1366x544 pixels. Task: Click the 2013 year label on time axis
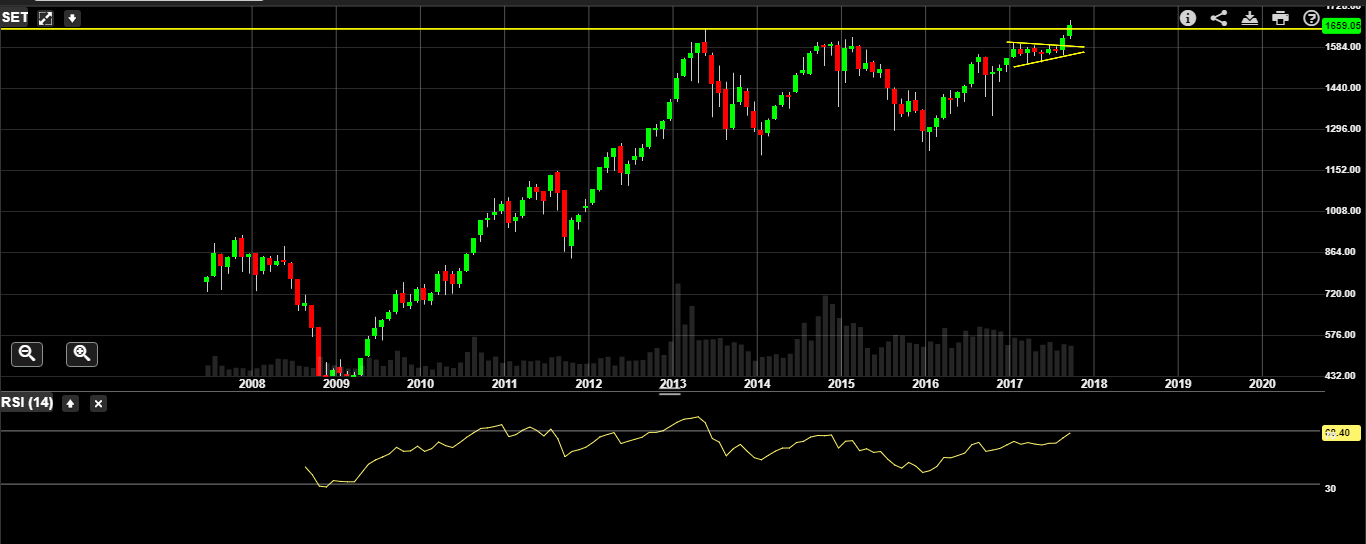point(673,384)
